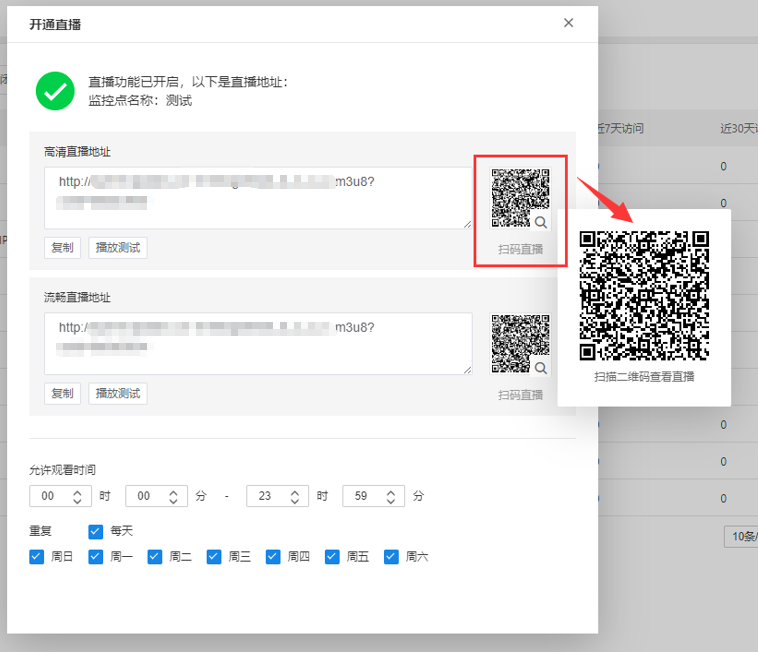The width and height of the screenshot is (758, 652).
Task: Uncheck the 周三 checkbox
Action: coord(214,557)
